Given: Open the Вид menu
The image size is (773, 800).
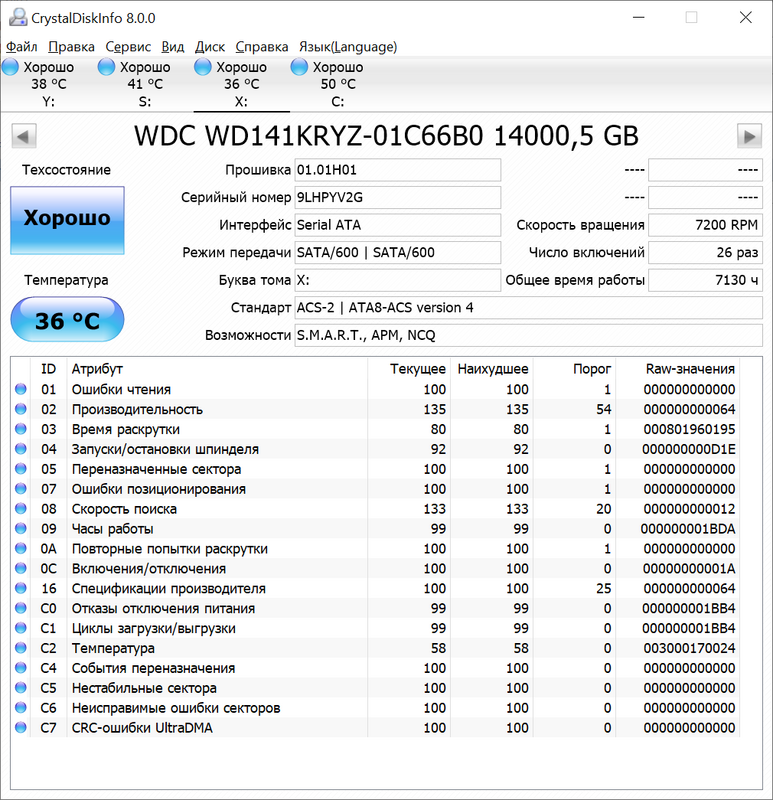Looking at the screenshot, I should pos(172,47).
